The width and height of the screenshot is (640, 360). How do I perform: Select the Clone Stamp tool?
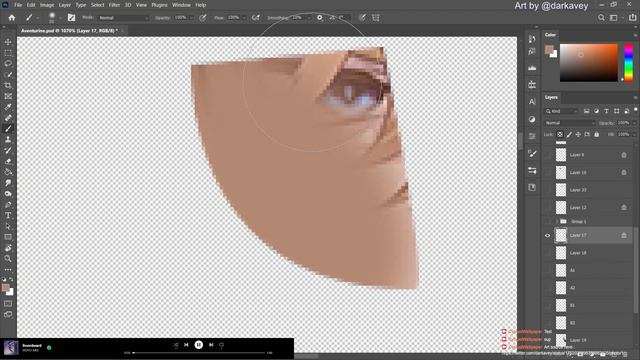tap(8, 140)
